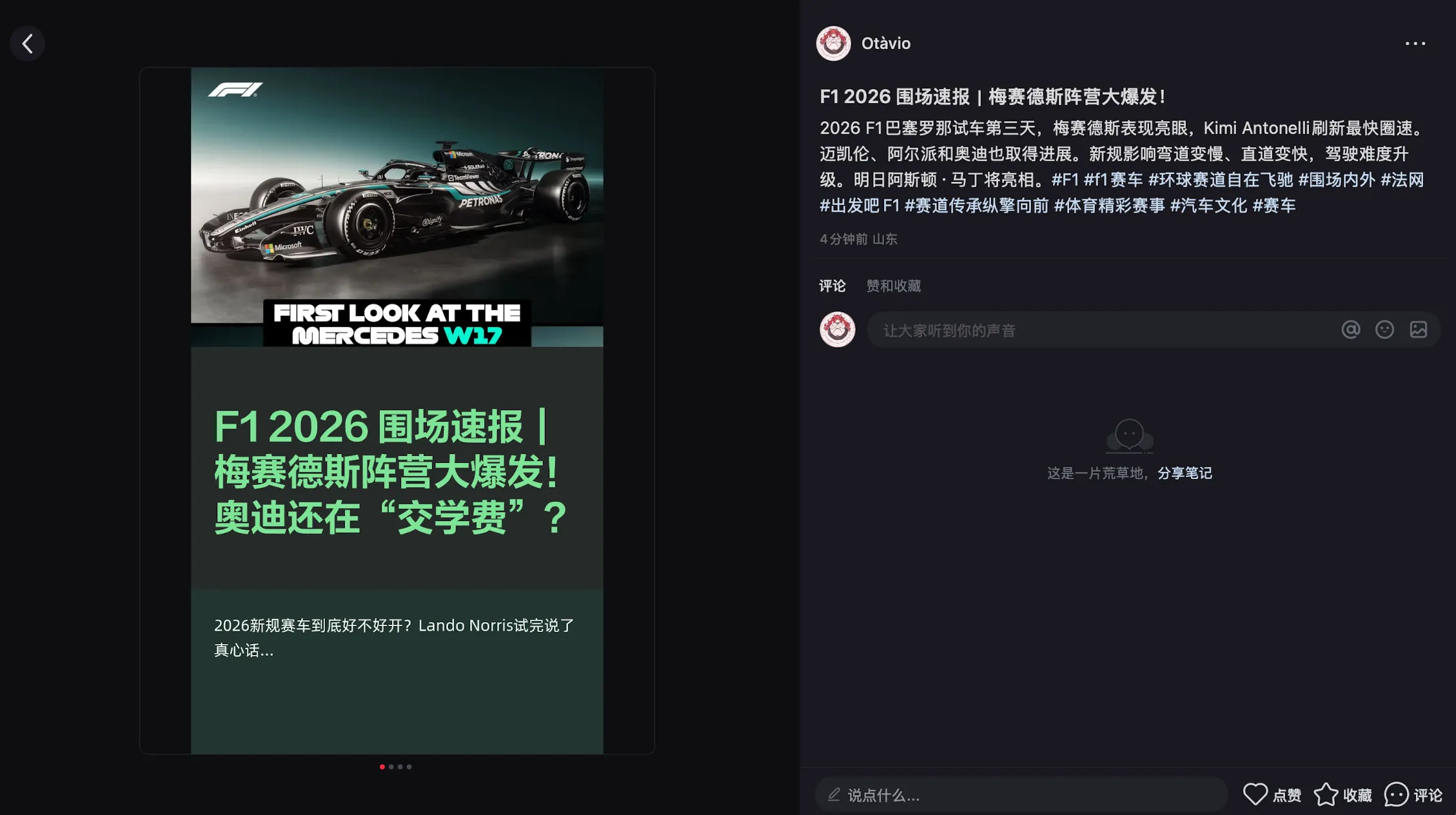Click the commenter avatar beside input
The image size is (1456, 815).
pos(837,330)
